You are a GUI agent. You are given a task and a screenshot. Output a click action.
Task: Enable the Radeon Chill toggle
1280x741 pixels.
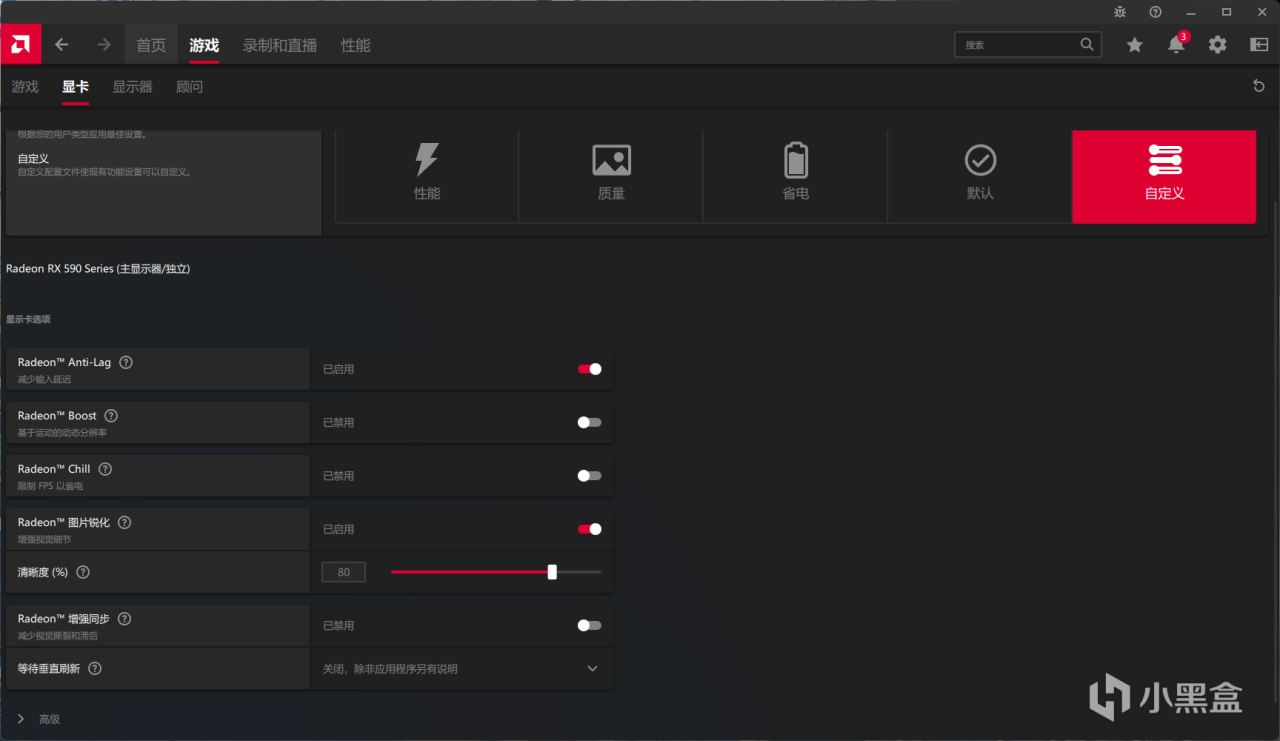590,475
